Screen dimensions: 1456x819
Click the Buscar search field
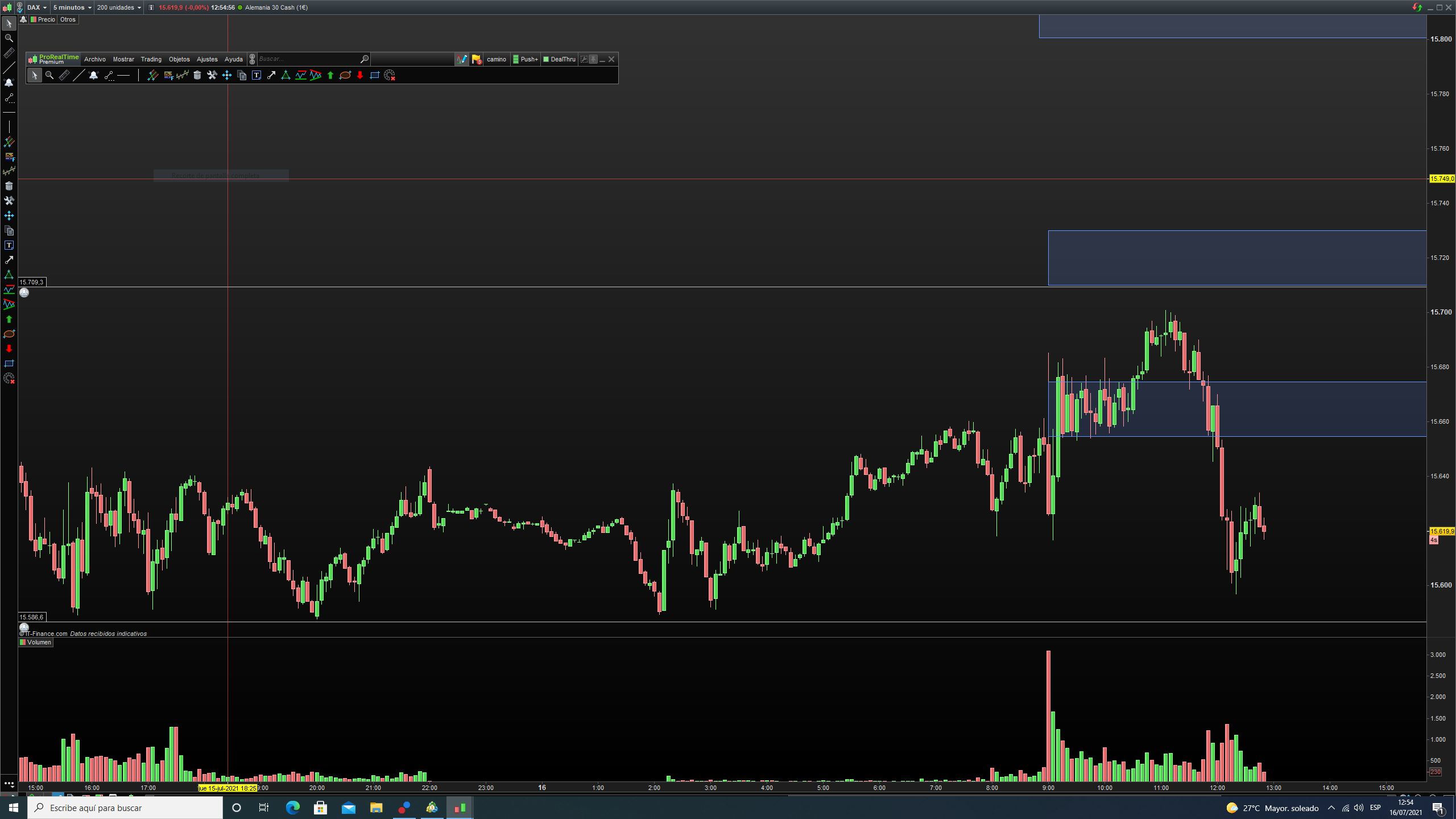307,59
